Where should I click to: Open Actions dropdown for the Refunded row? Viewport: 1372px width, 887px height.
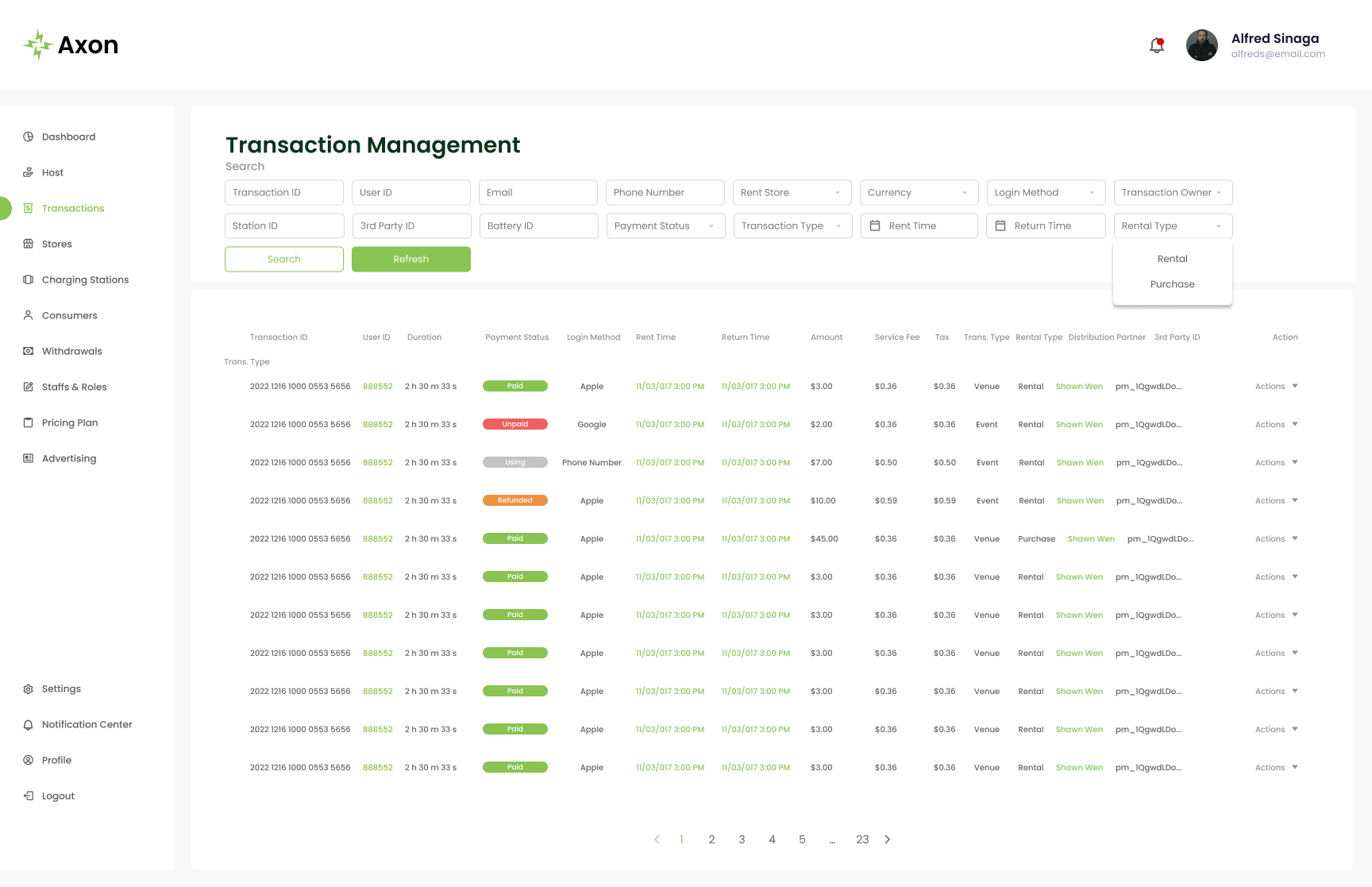click(x=1277, y=500)
